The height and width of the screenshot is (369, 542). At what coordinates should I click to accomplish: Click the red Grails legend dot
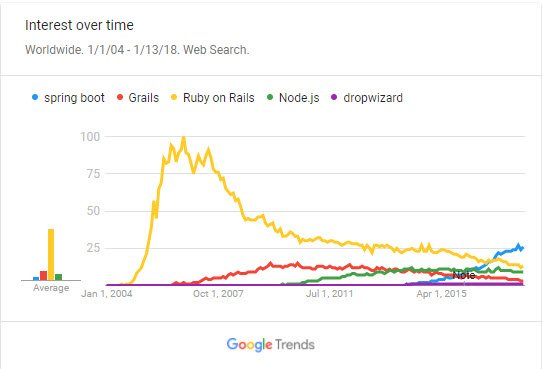[120, 97]
